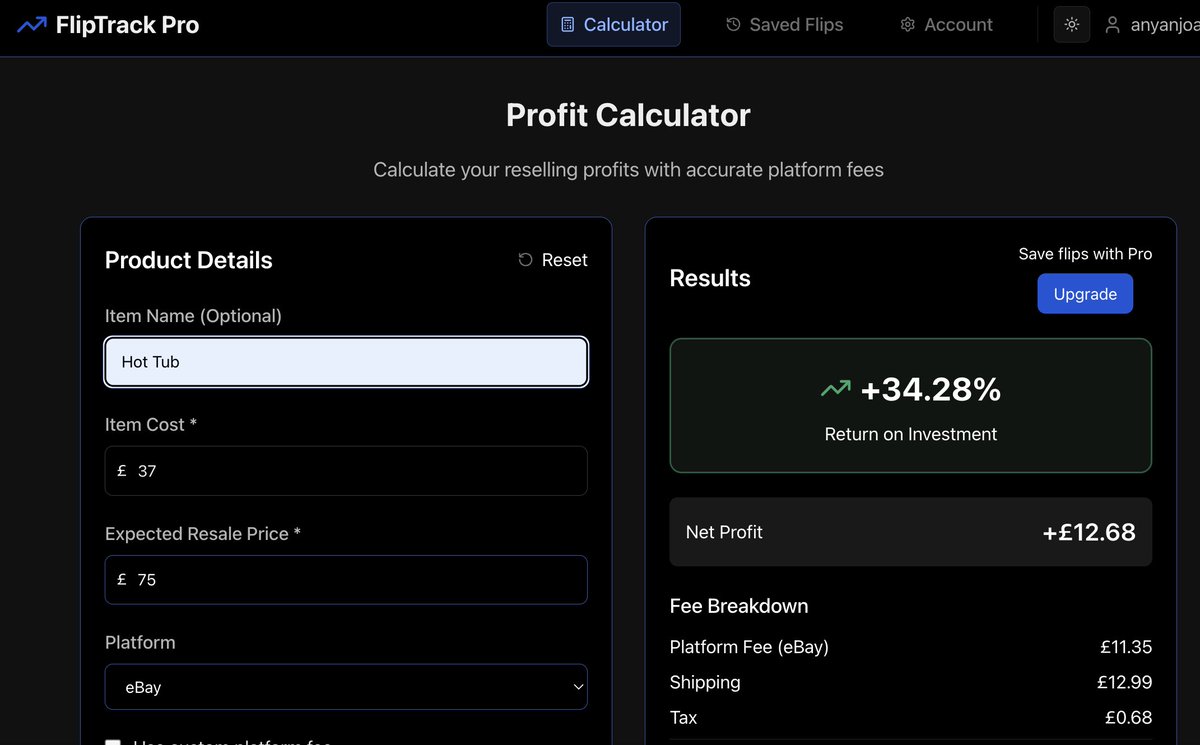Reset the product details form
The width and height of the screenshot is (1200, 745).
click(x=552, y=259)
